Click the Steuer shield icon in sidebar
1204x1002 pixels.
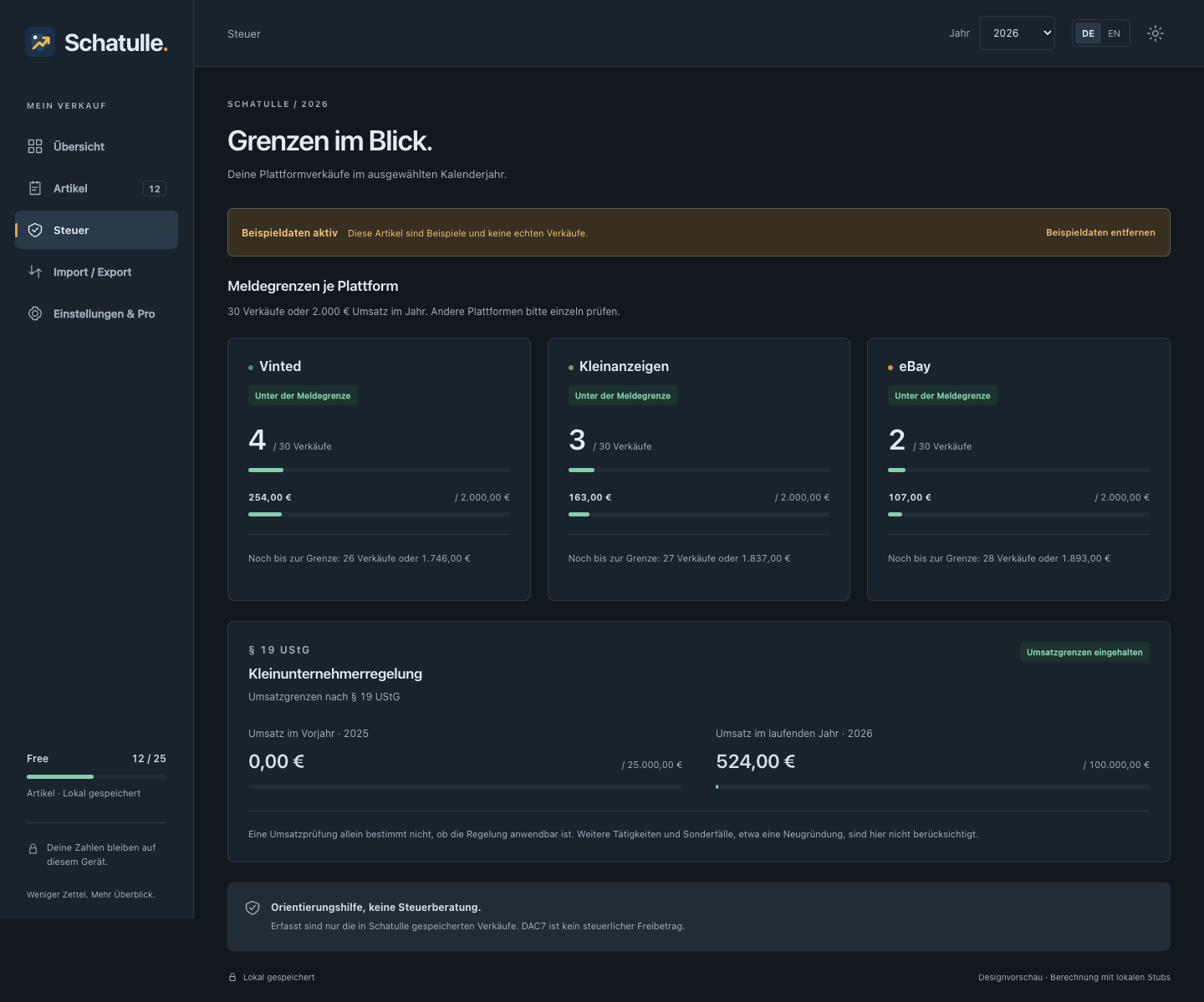pos(35,230)
